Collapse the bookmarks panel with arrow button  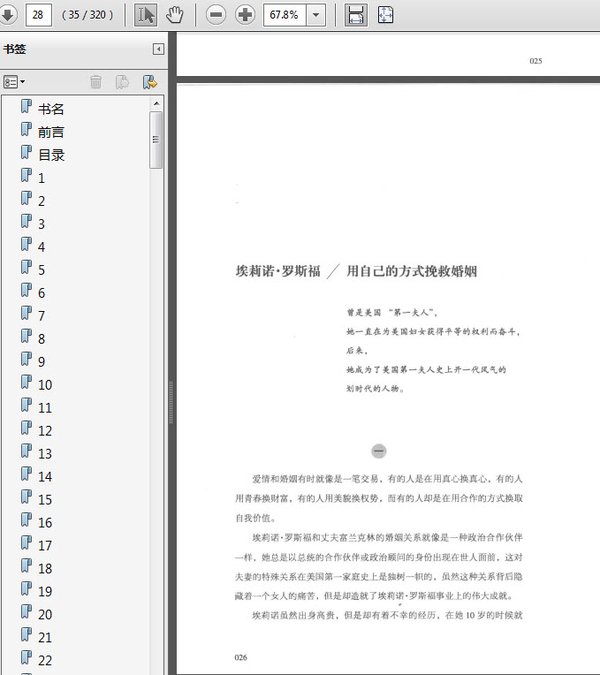pos(158,49)
